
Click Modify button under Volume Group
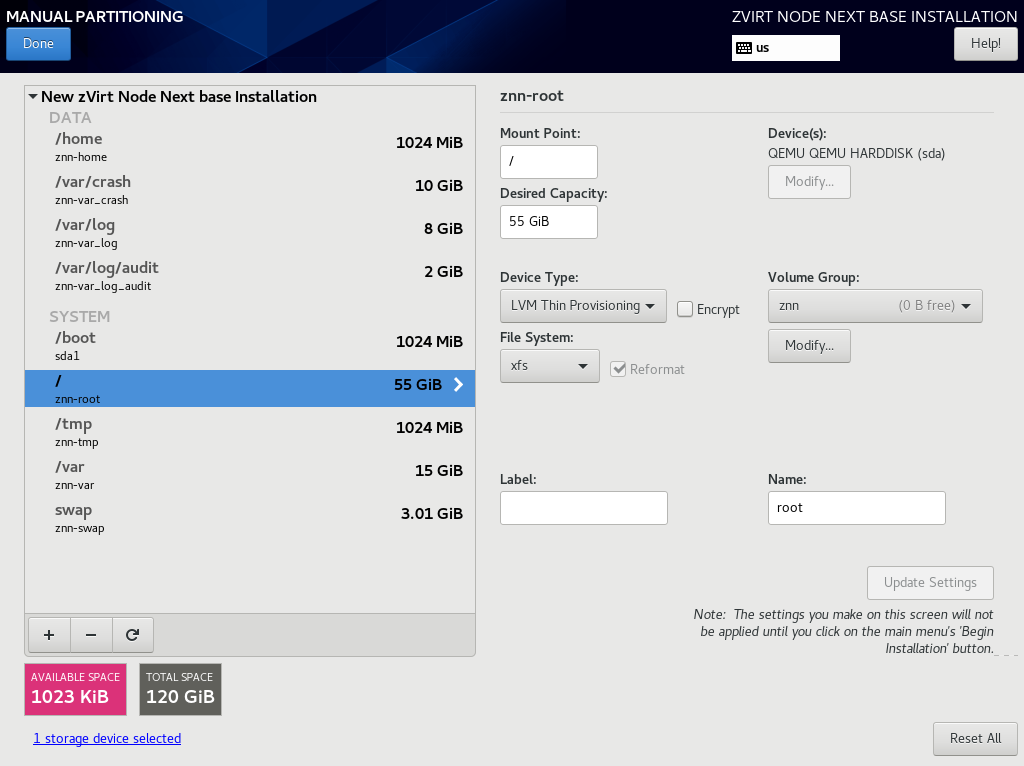click(809, 345)
